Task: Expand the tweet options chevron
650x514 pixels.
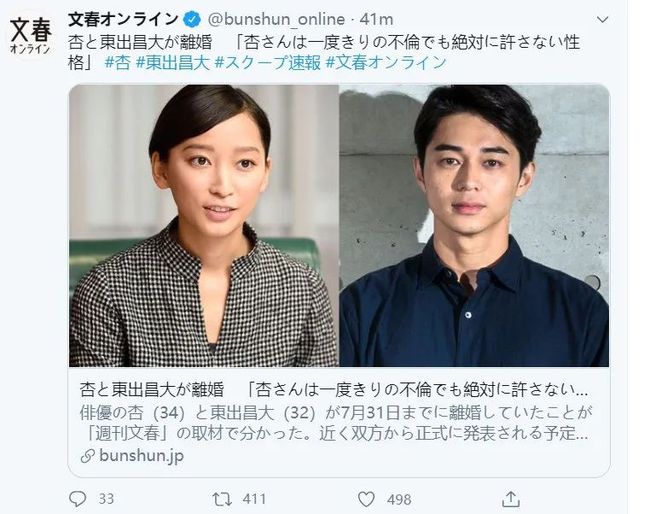Action: (x=602, y=19)
